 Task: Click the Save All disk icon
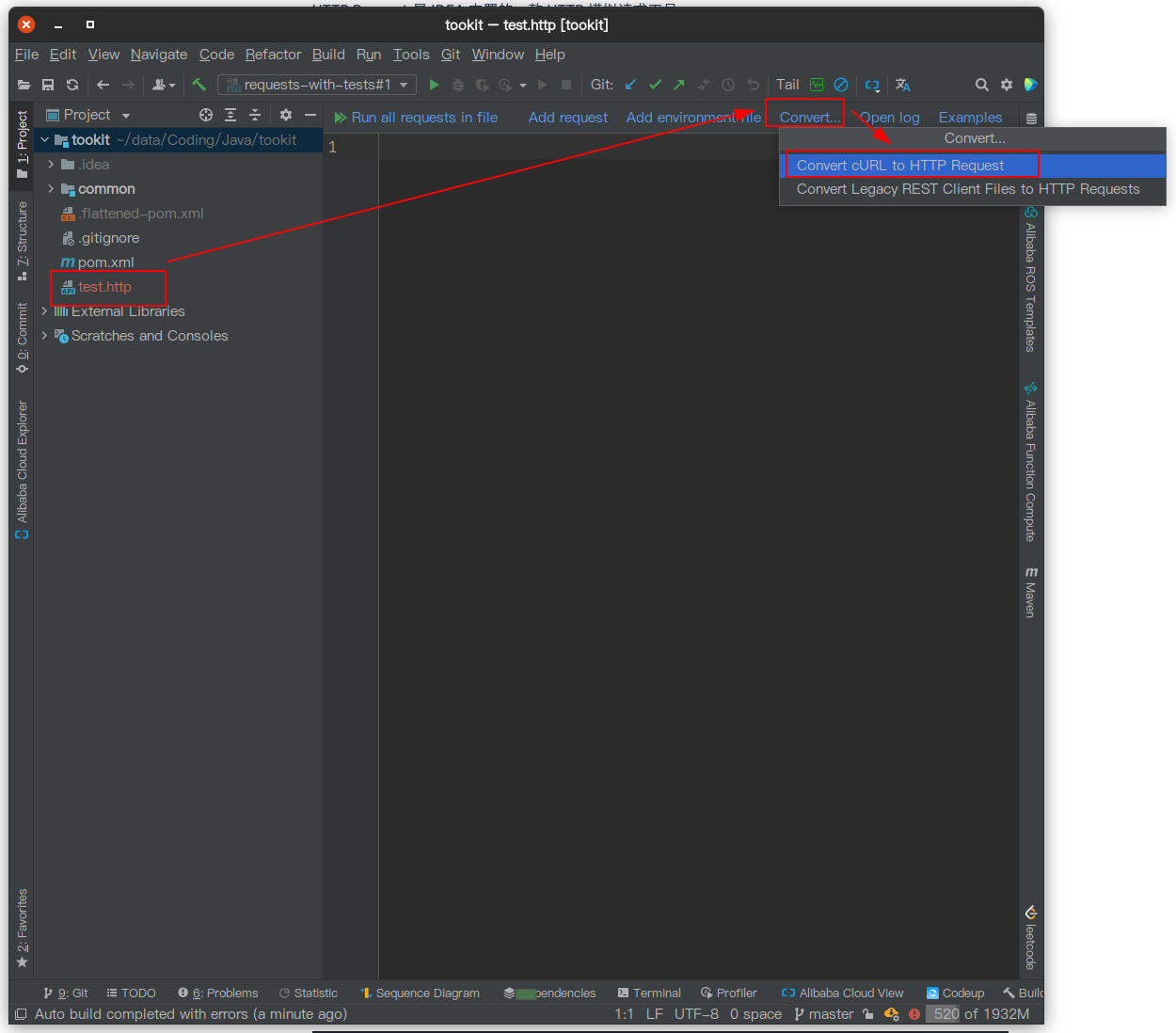coord(48,85)
